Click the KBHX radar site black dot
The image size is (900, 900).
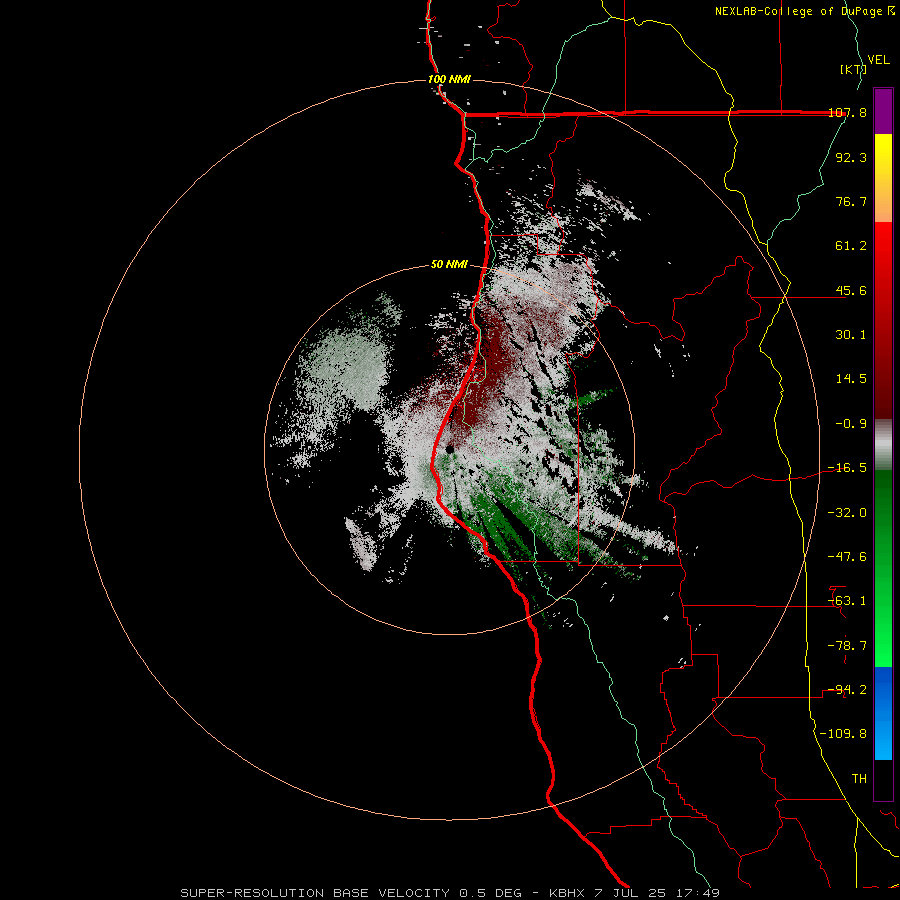(x=449, y=449)
